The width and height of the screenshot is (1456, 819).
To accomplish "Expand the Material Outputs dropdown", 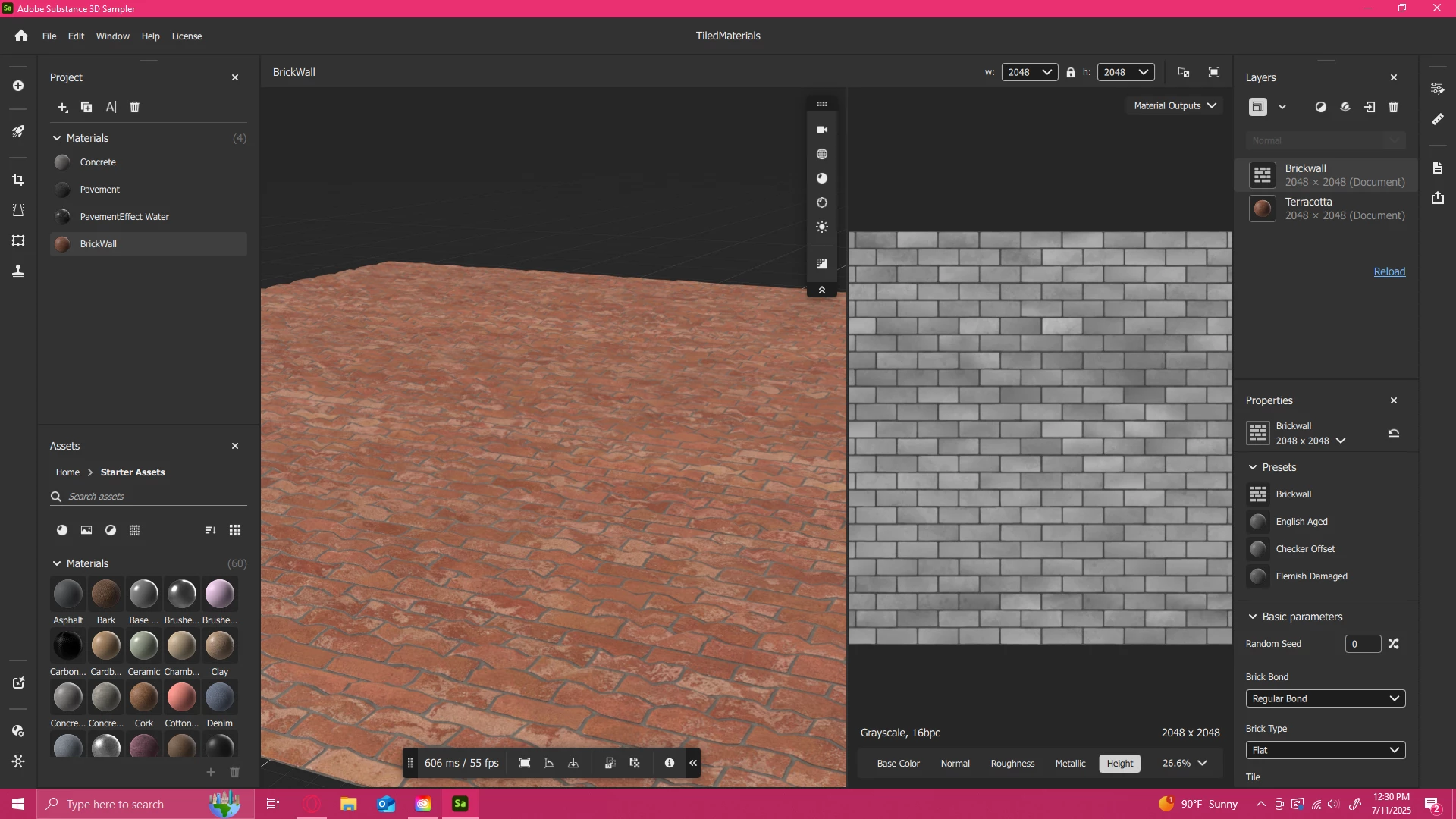I will coord(1175,105).
